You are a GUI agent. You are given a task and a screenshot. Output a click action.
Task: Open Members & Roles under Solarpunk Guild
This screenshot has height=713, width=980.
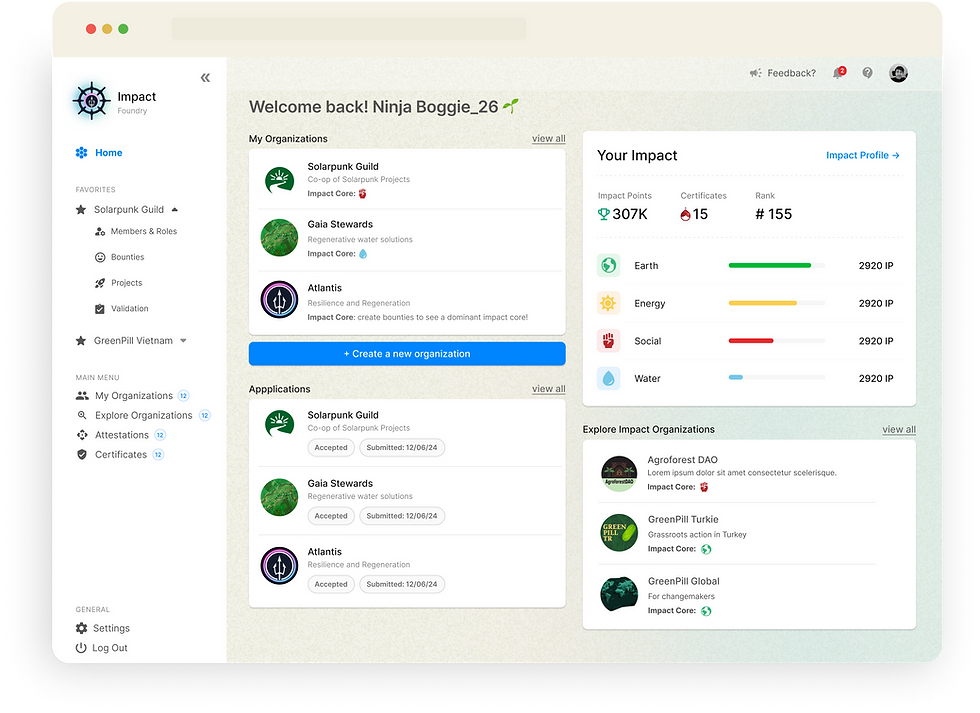[144, 231]
